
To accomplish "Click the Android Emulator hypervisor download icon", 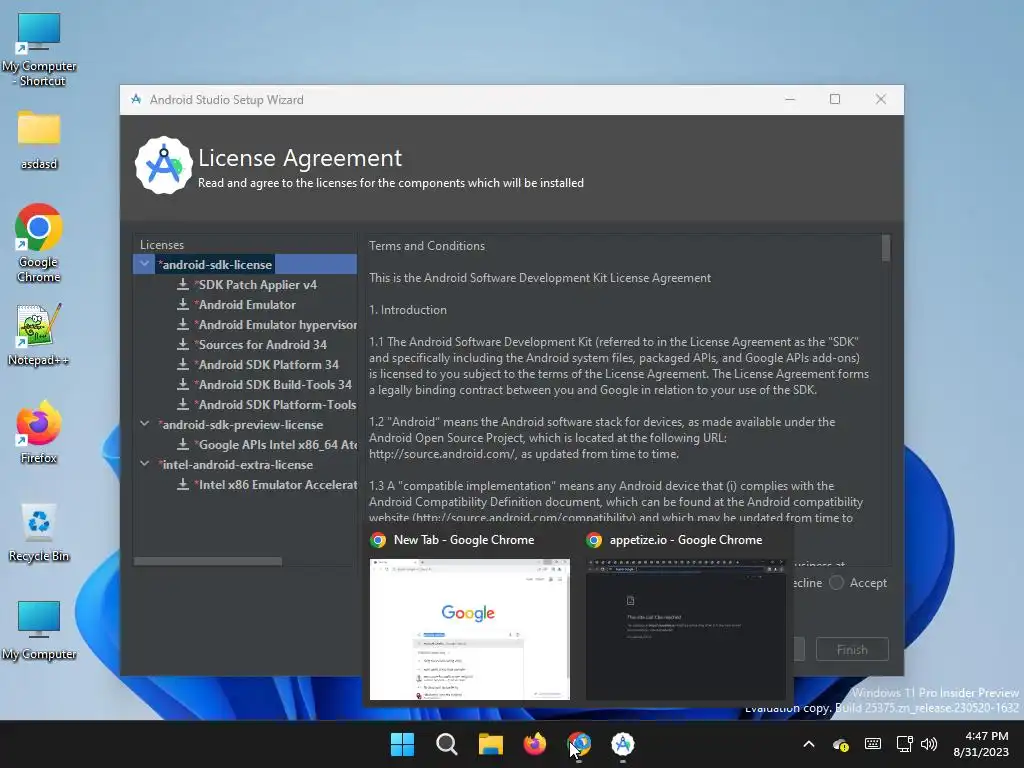I will (x=183, y=325).
